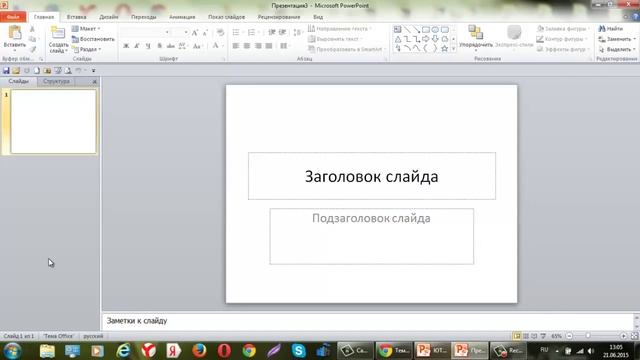Align text left

pos(236,46)
